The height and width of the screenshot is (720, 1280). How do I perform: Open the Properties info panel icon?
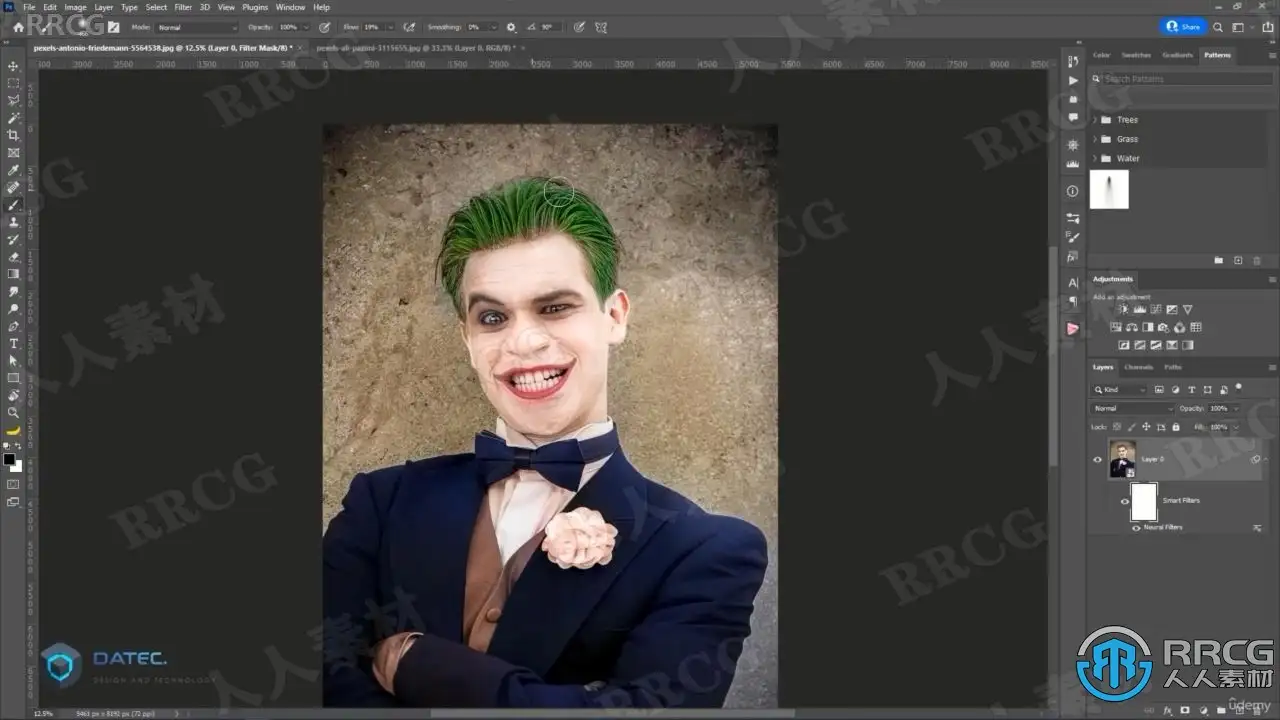(1073, 191)
